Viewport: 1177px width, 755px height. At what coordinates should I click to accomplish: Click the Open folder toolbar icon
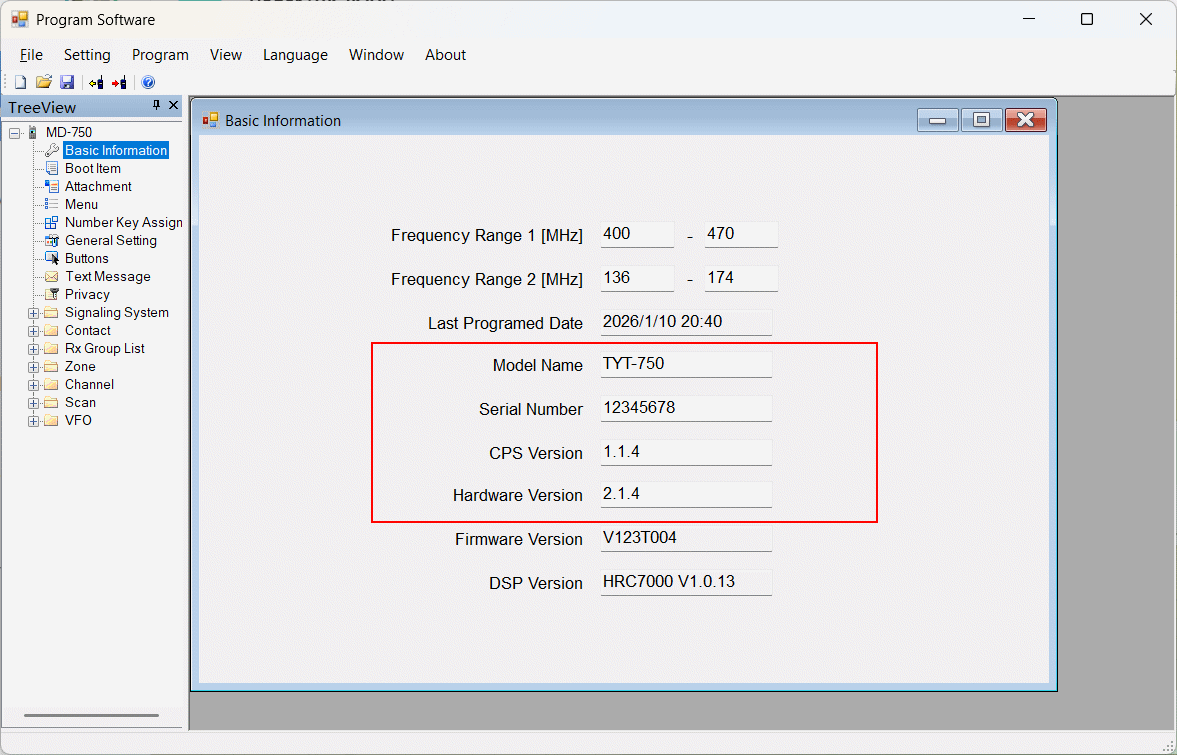[43, 82]
